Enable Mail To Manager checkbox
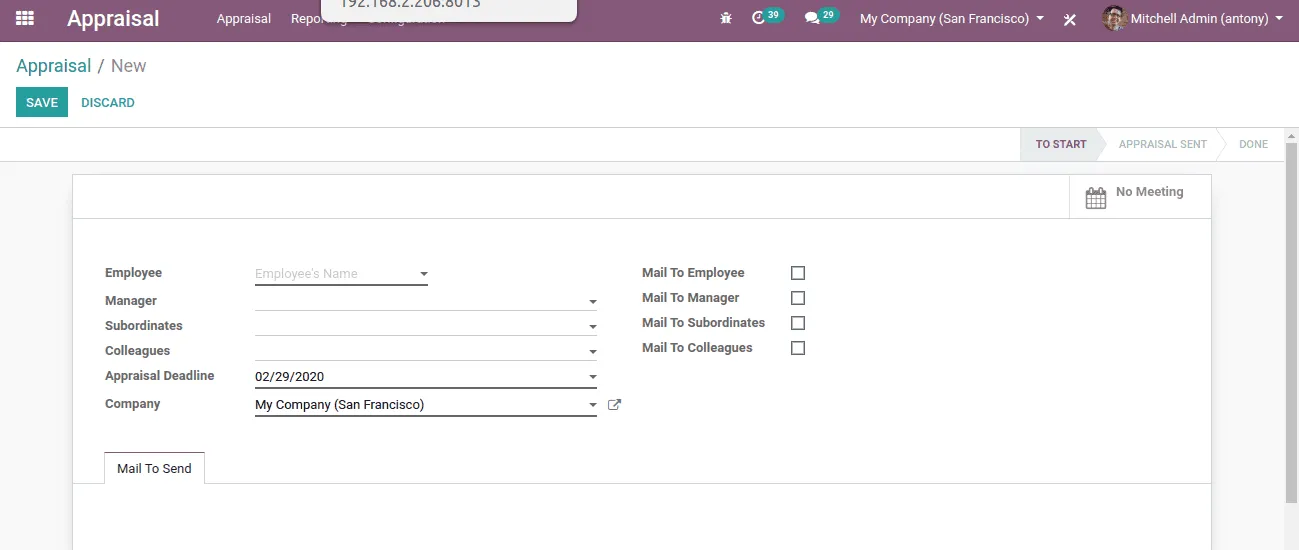The image size is (1299, 550). (x=798, y=298)
